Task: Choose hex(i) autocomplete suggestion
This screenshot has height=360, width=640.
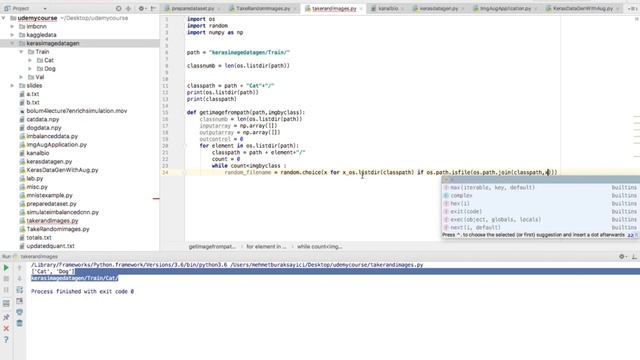Action: [x=540, y=204]
